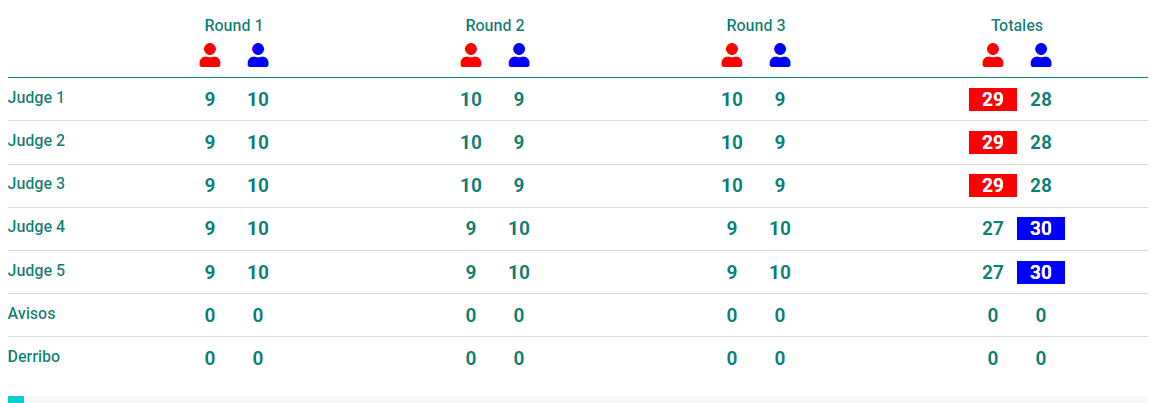Click Judge 3's red highlighted total
This screenshot has height=403, width=1158.
click(993, 185)
